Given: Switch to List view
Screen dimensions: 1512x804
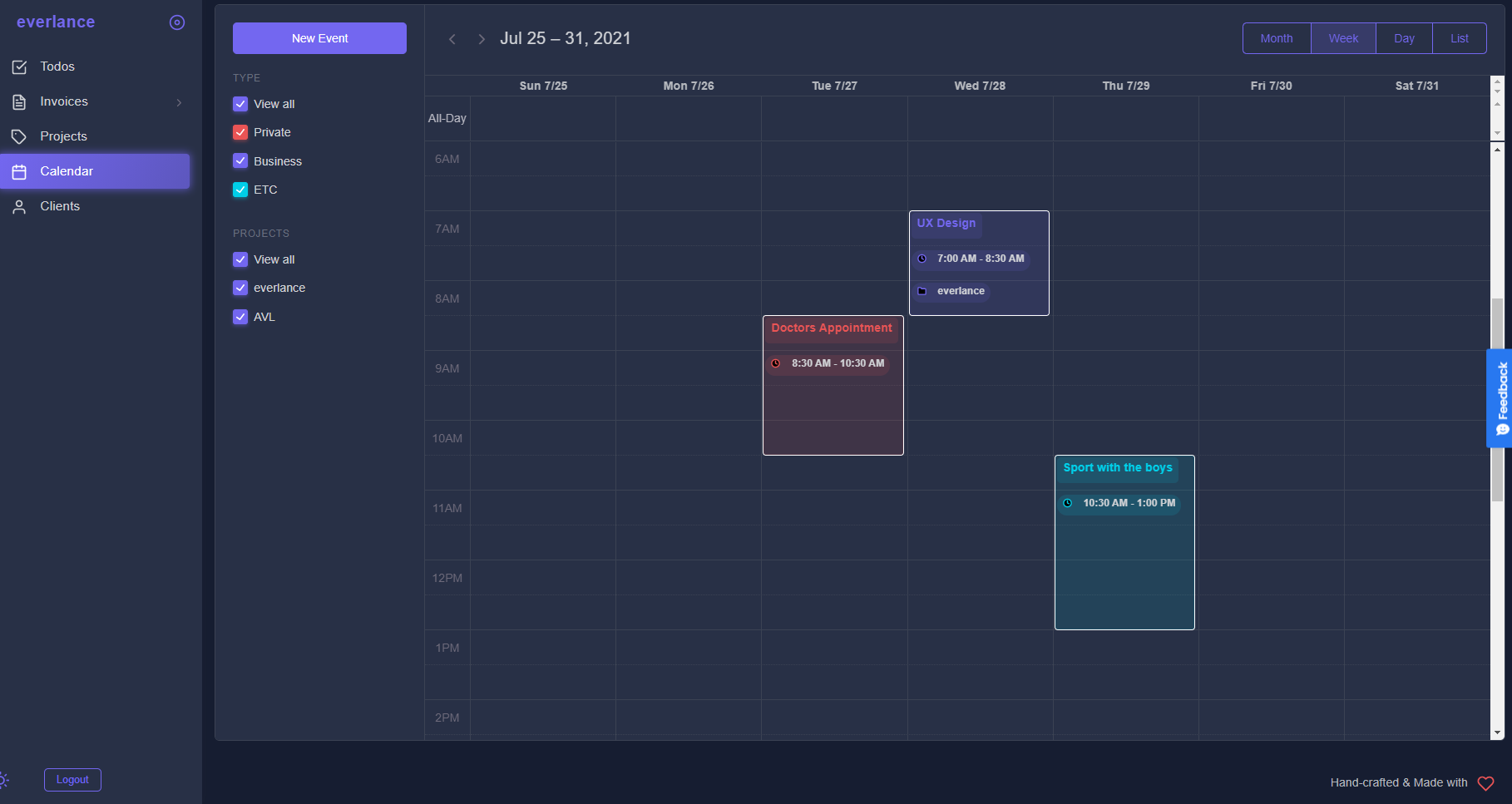Looking at the screenshot, I should (x=1460, y=38).
